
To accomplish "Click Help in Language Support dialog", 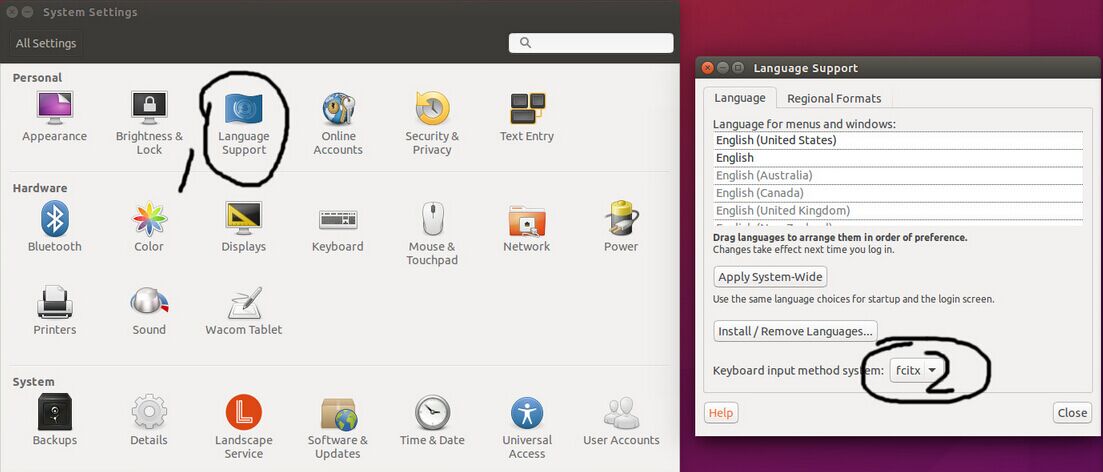I will point(720,413).
